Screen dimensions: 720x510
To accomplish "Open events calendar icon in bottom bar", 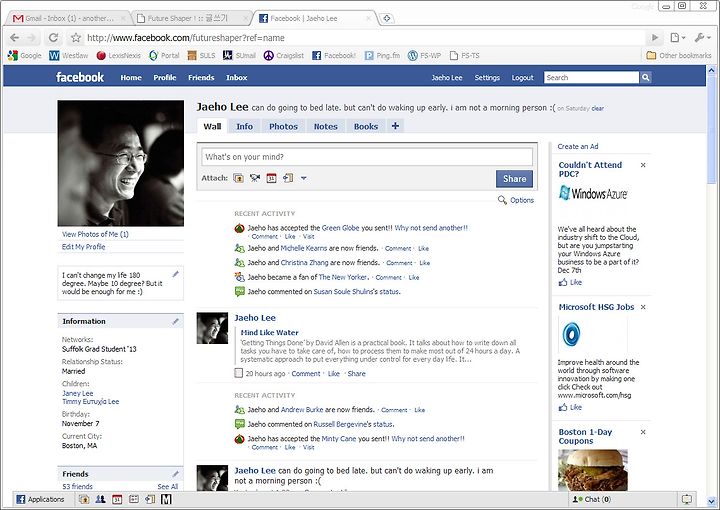I will [x=117, y=499].
